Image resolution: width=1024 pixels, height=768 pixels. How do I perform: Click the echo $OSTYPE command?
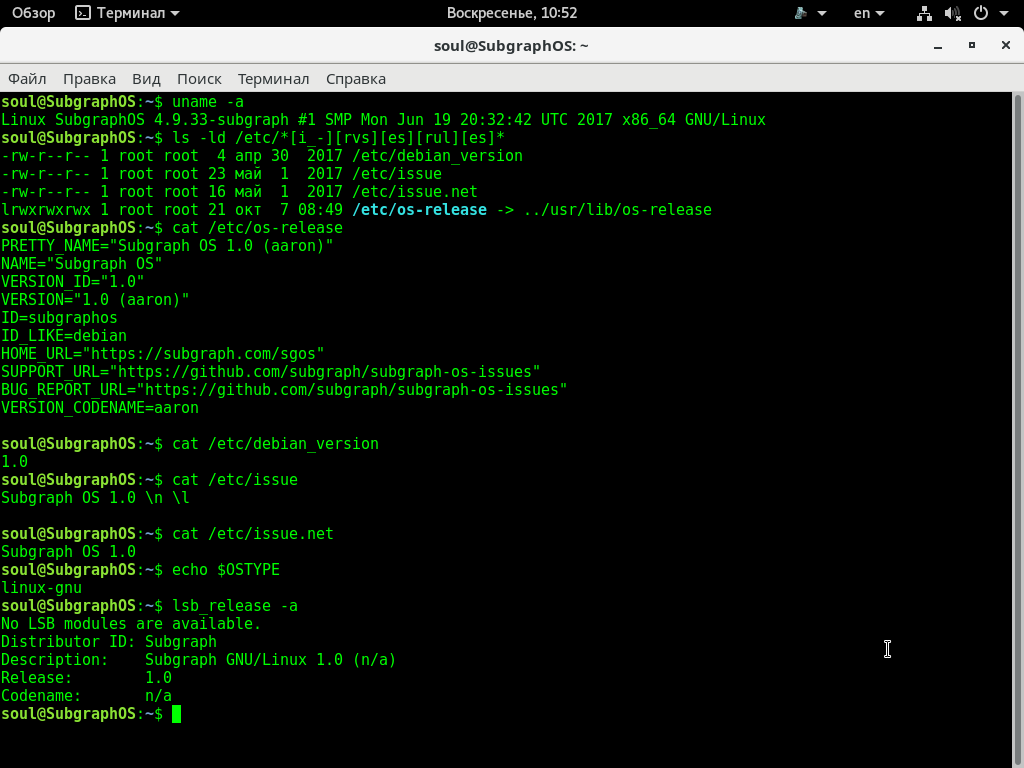[x=226, y=569]
